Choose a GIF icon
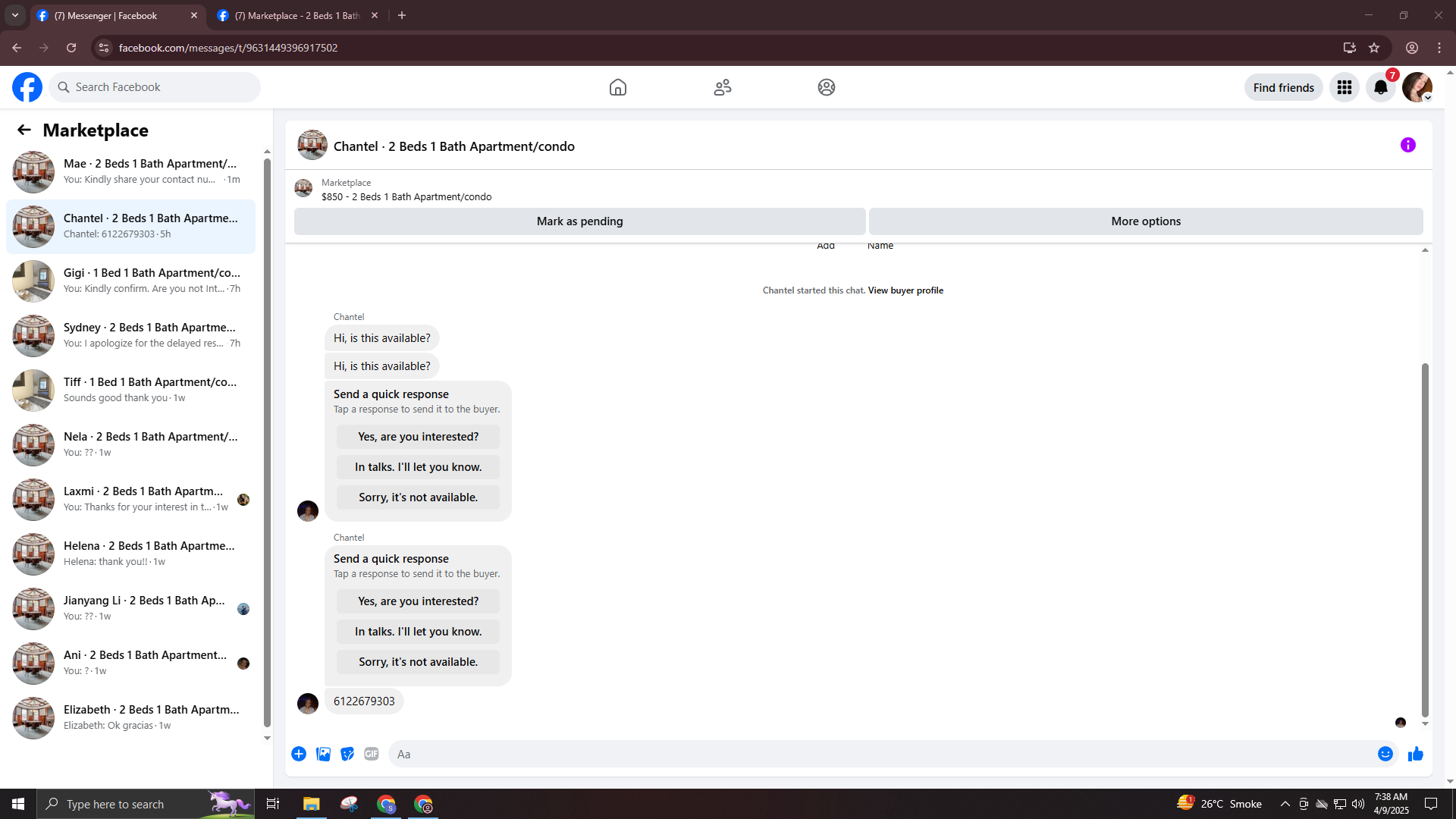Screen dimensions: 1456x819 tap(372, 754)
